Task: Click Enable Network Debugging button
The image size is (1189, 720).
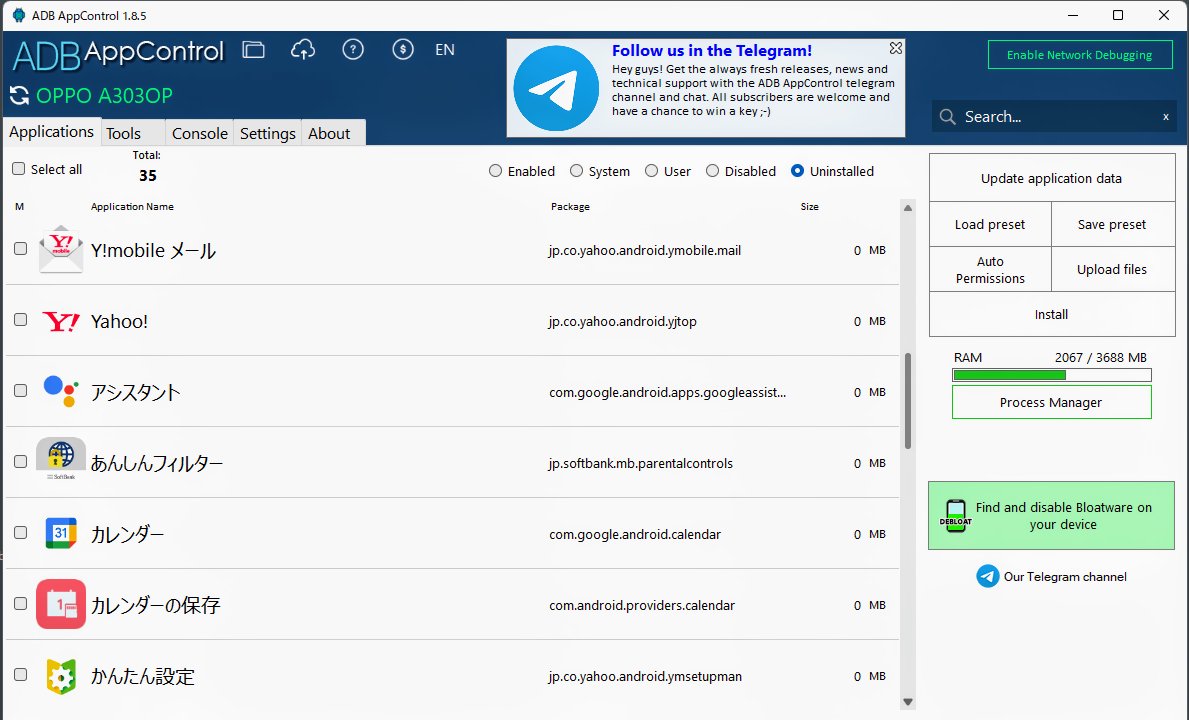Action: (x=1080, y=55)
